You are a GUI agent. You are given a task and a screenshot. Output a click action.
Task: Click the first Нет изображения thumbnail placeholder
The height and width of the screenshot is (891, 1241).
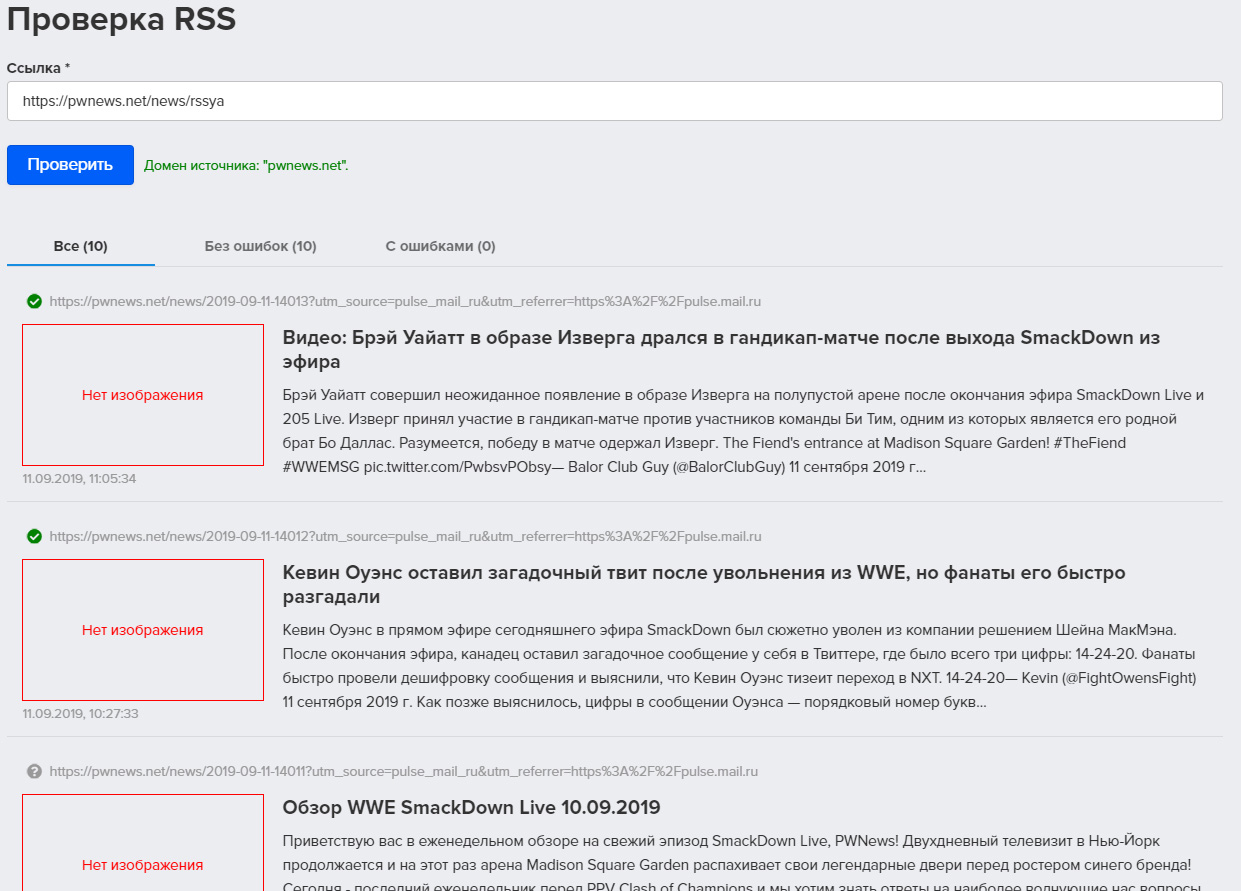click(143, 395)
